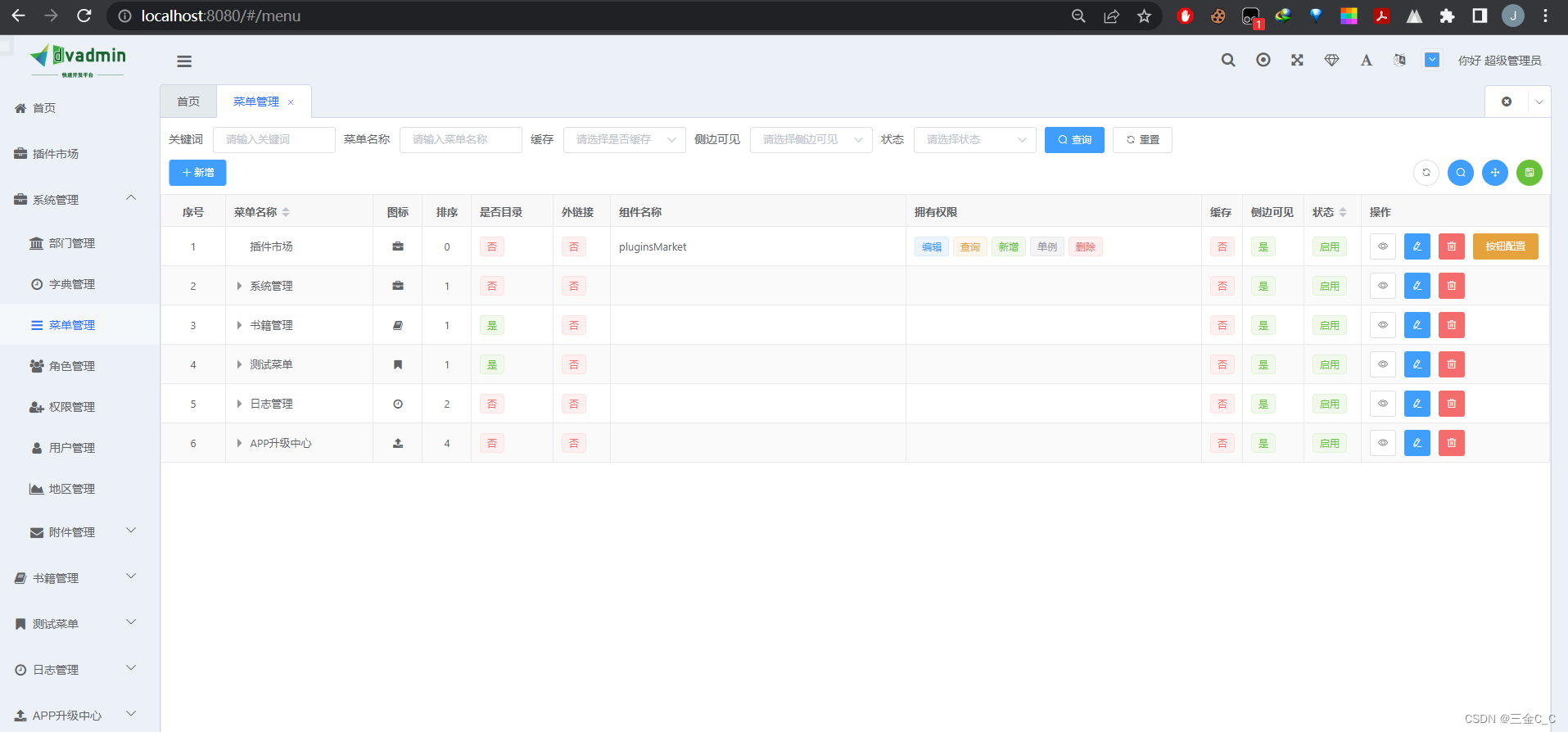View 测试菜单 row with eye icon

tap(1383, 364)
